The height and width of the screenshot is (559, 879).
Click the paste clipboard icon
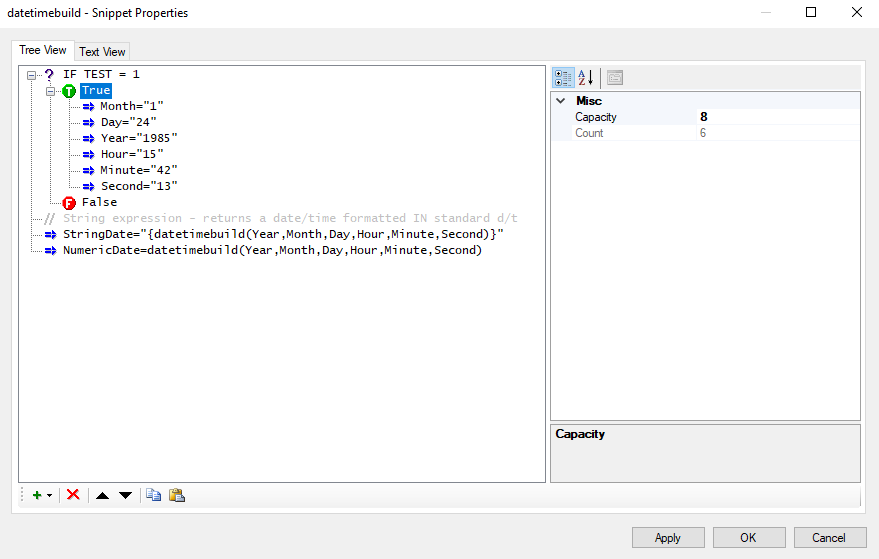(x=177, y=495)
